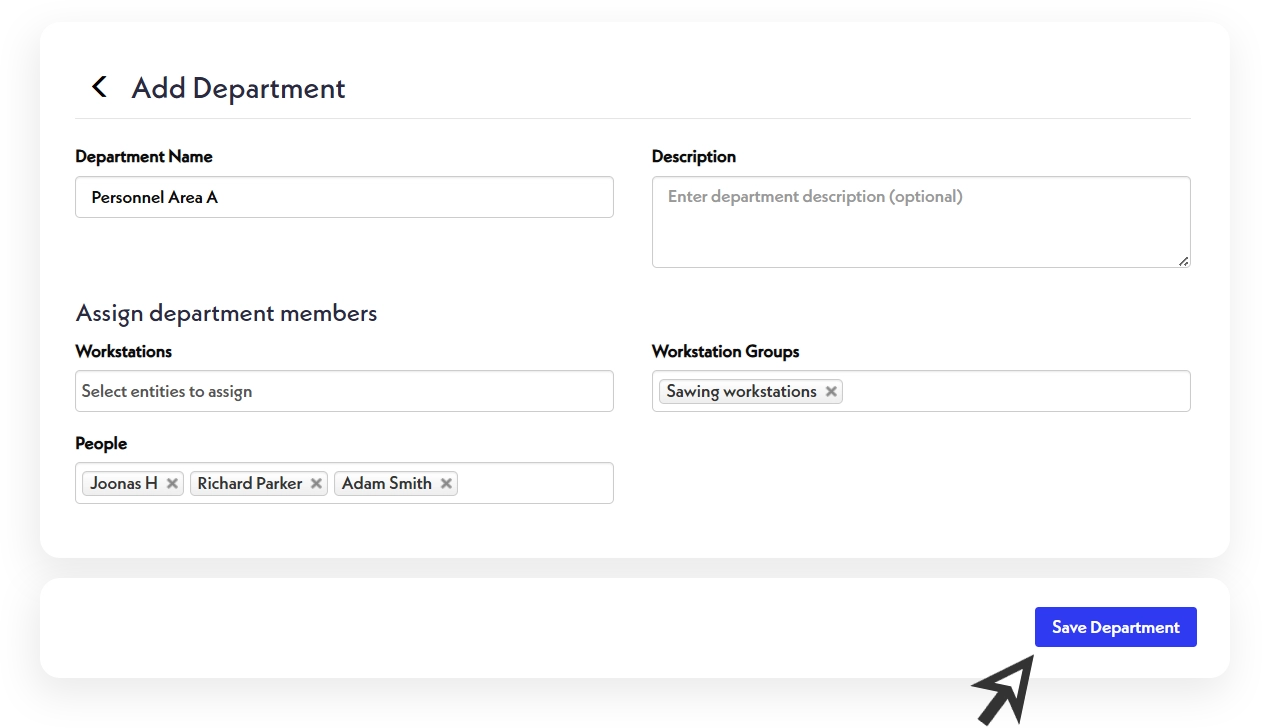Remove Richard Parker from People

coord(316,483)
